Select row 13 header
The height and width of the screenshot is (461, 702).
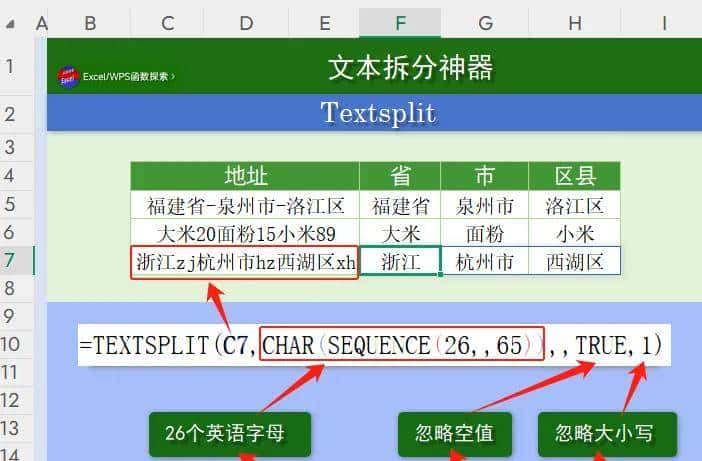point(16,428)
